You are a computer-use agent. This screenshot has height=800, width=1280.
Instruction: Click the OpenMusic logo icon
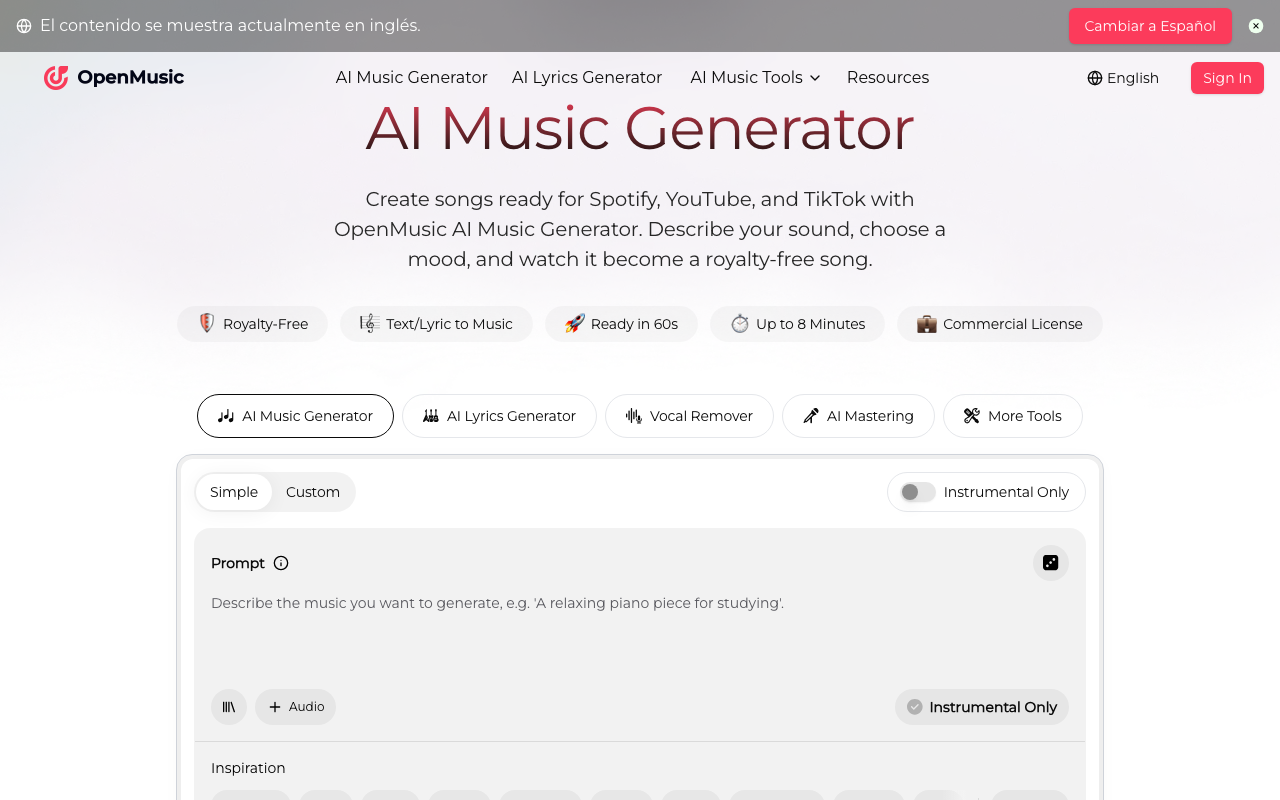coord(56,78)
